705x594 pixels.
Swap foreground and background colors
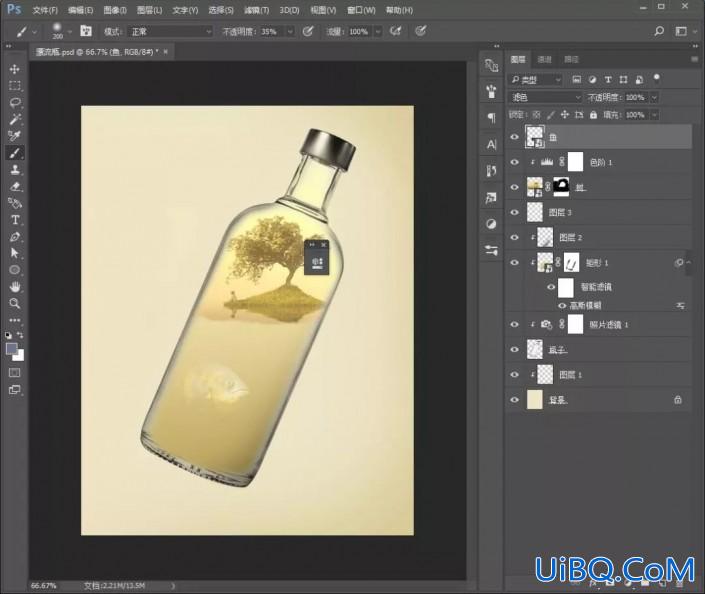(20, 335)
